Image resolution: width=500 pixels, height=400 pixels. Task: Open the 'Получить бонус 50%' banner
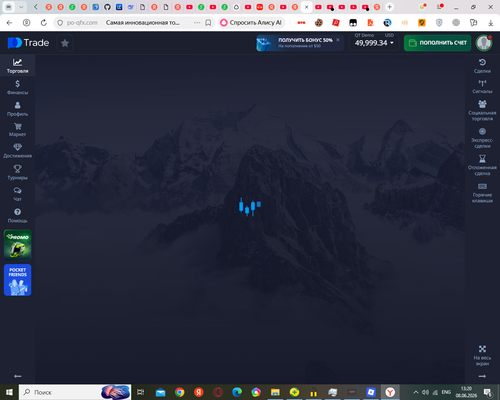[x=299, y=43]
